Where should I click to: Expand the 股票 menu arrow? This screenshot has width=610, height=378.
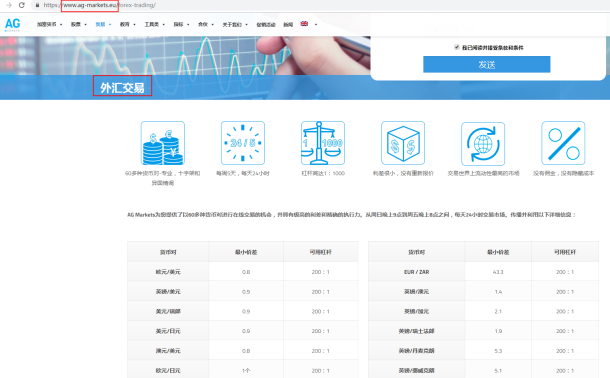[86, 24]
